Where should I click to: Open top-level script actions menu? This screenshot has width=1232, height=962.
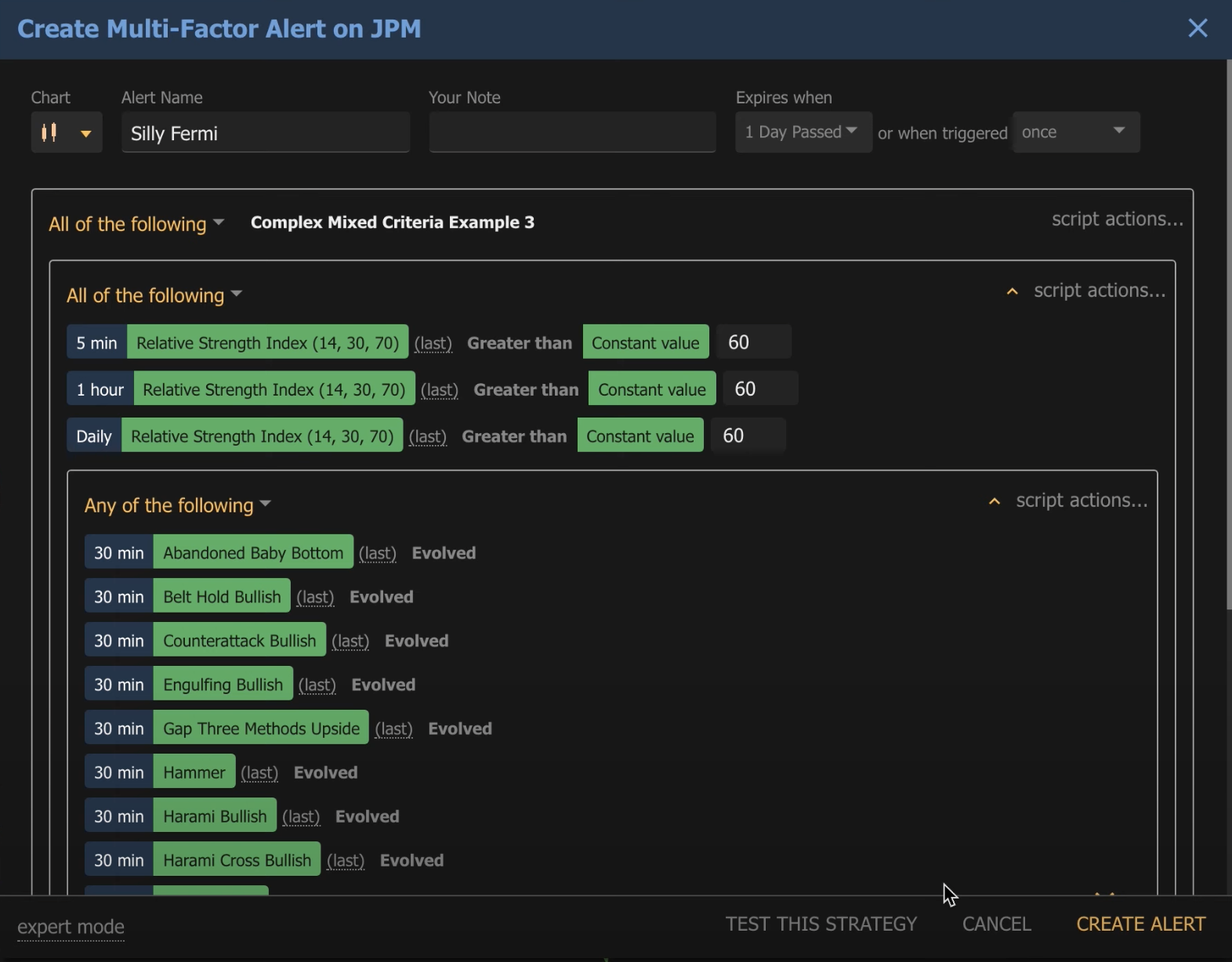pyautogui.click(x=1117, y=219)
